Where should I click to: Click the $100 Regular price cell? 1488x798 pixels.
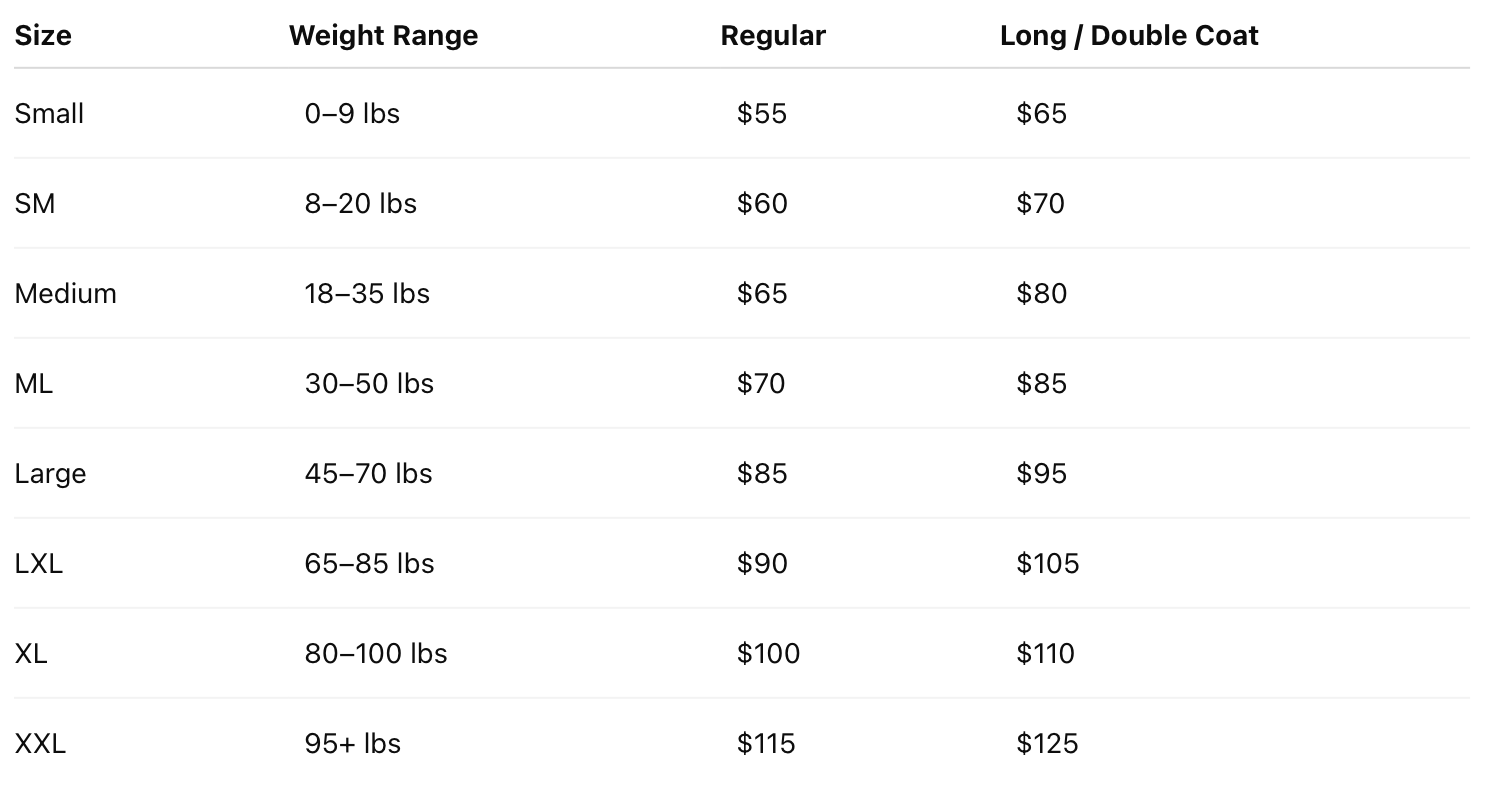pos(768,654)
